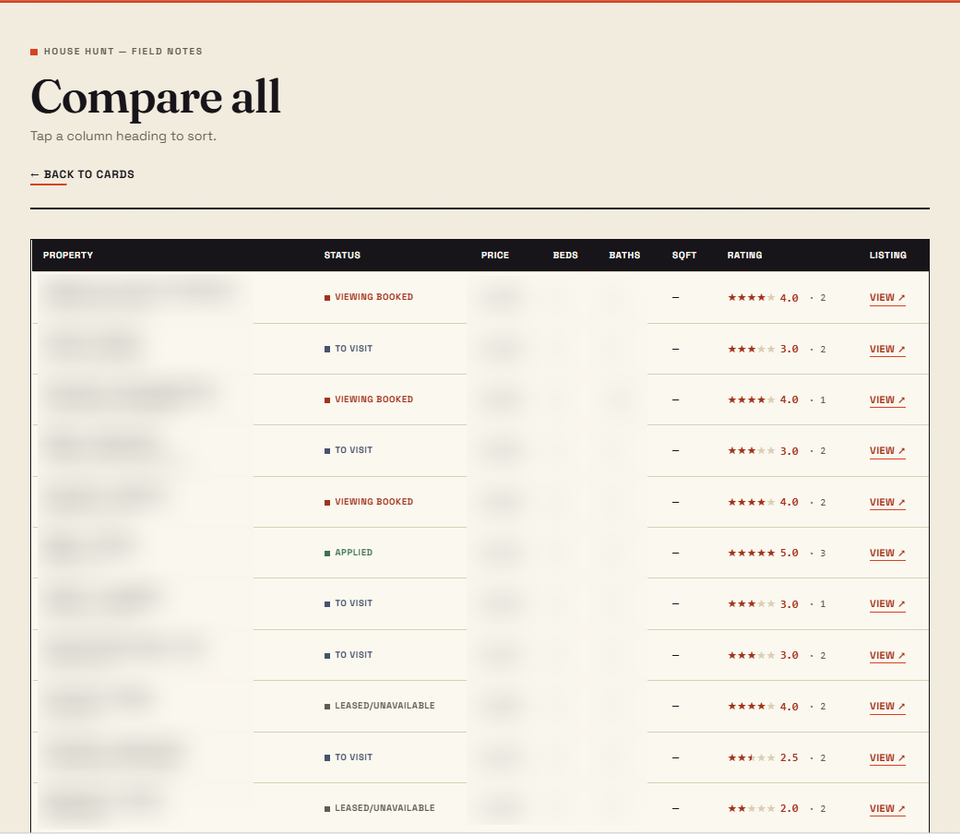Sort by the Baths column heading
960x834 pixels.
click(x=624, y=255)
